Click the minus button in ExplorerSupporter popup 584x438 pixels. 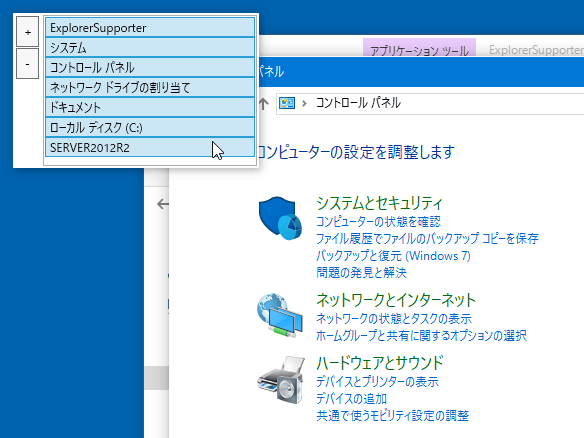point(28,64)
